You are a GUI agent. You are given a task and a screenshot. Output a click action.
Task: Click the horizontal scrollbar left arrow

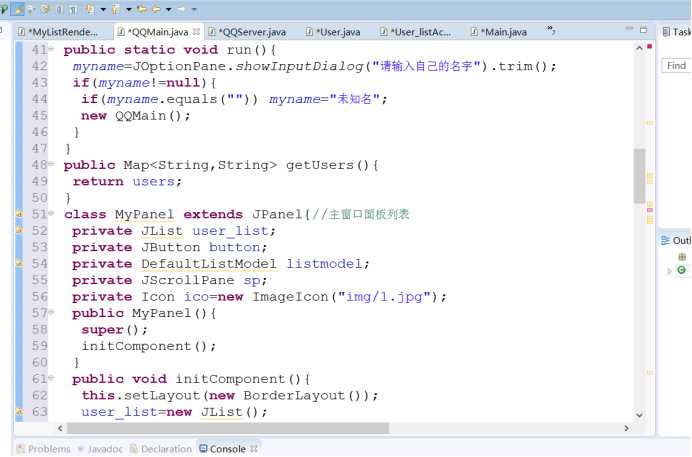[x=60, y=428]
